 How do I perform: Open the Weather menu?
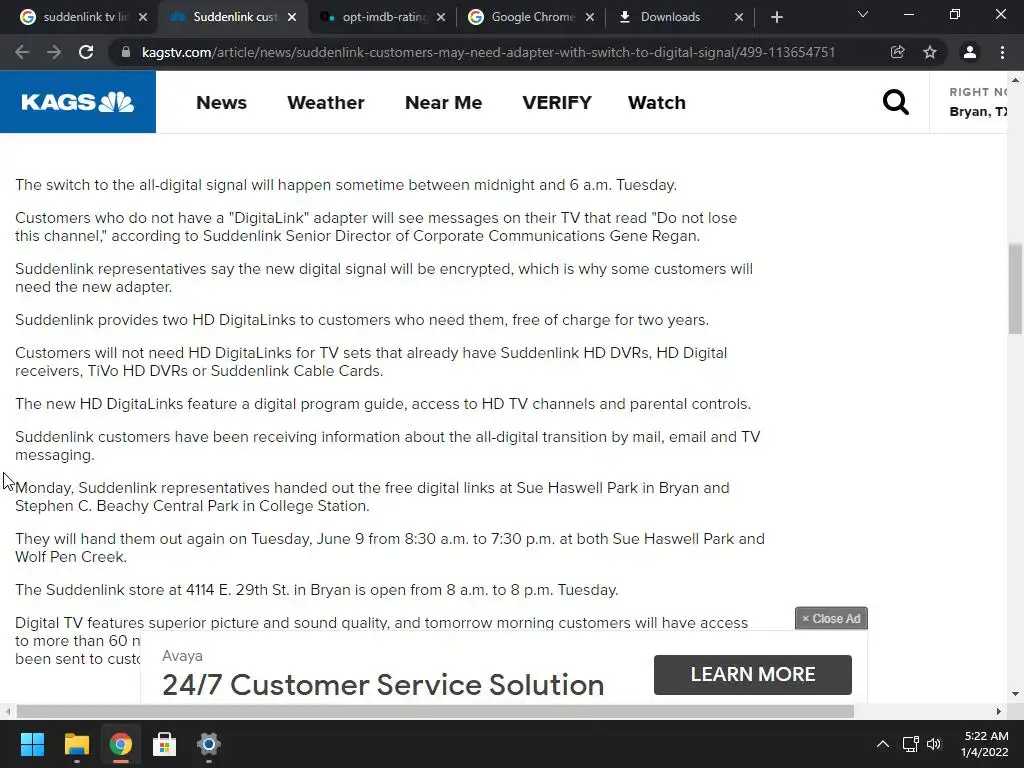[326, 103]
